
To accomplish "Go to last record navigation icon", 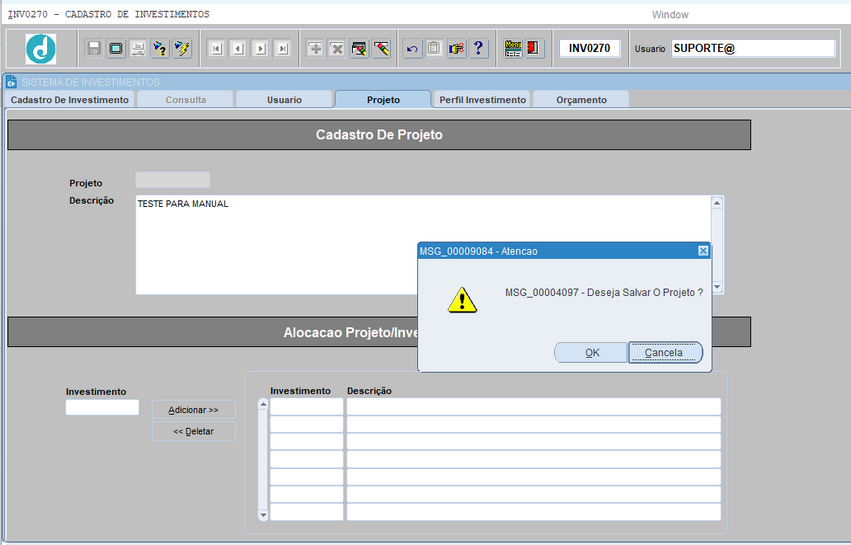I will [x=282, y=48].
